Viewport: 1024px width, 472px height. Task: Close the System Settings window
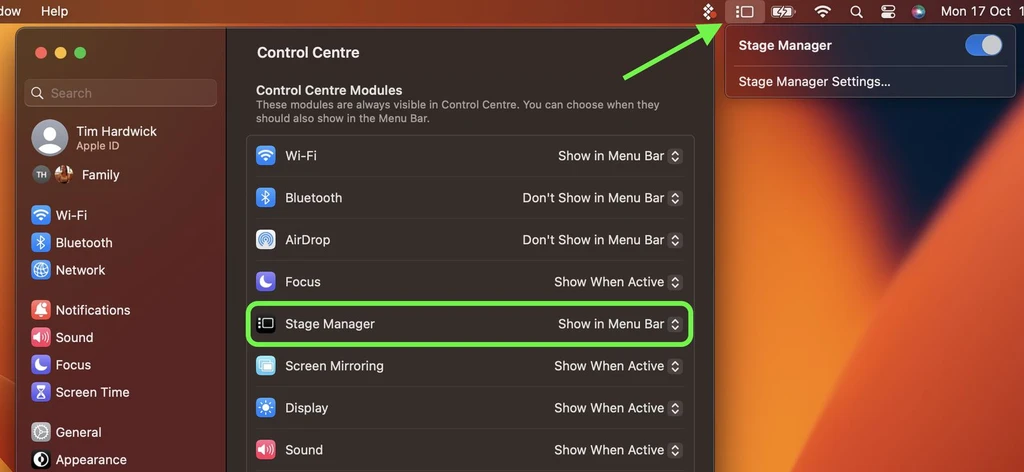(41, 53)
